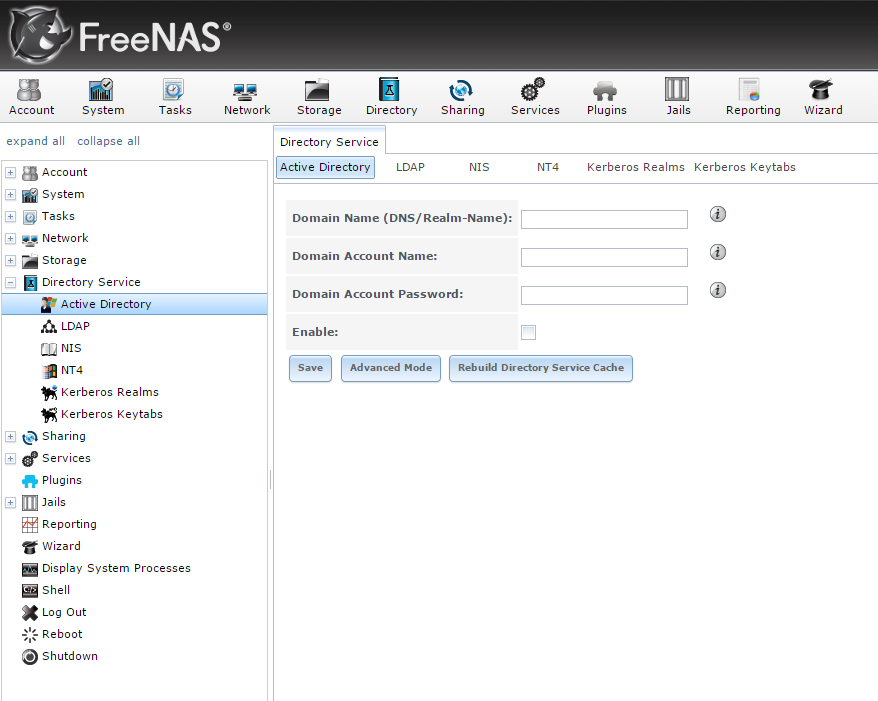Image resolution: width=878 pixels, height=701 pixels.
Task: Open the Storage toolbar icon
Action: 319,97
